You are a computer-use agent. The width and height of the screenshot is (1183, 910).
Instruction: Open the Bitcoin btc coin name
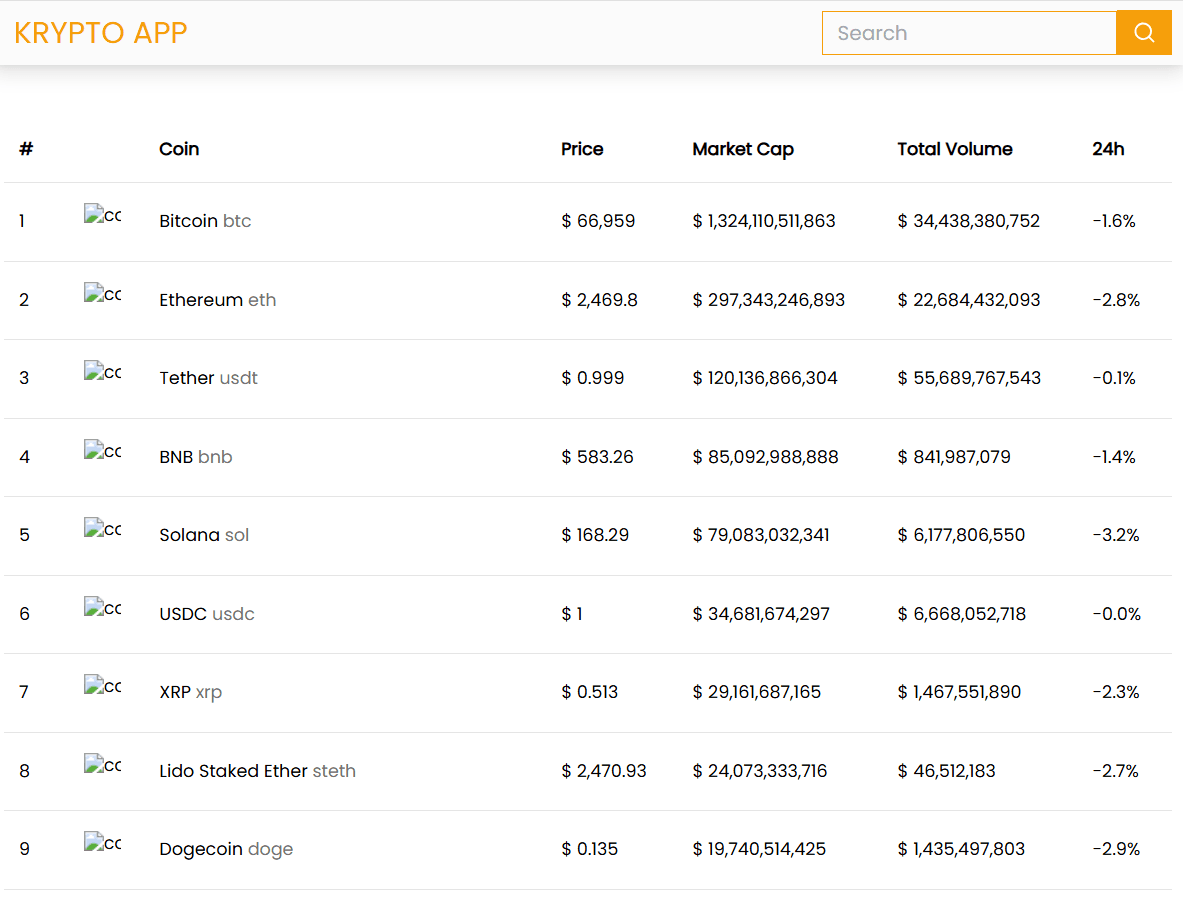[205, 221]
